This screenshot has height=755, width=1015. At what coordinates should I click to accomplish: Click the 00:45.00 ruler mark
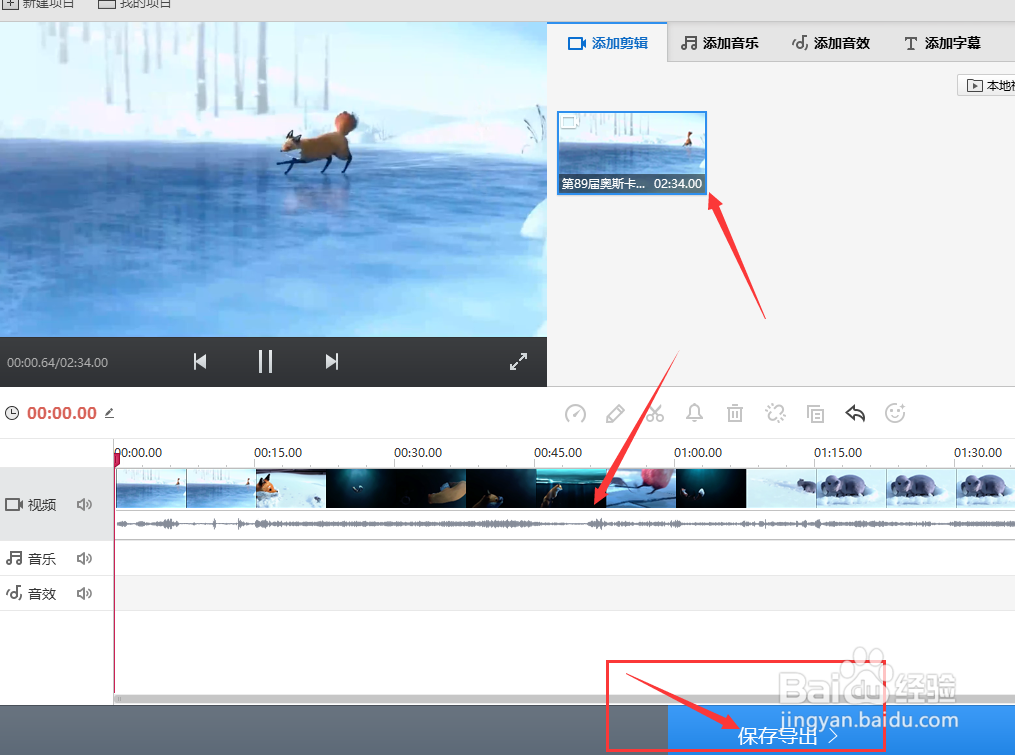[558, 453]
